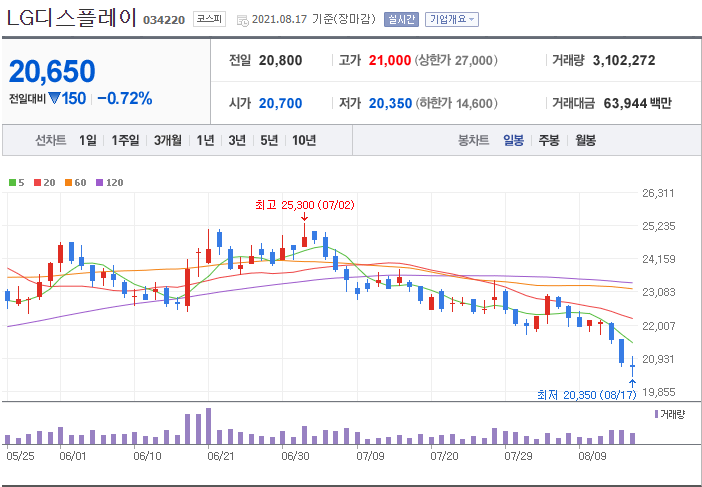Click the red candlestick under the 최고 arrow
Image resolution: width=702 pixels, height=487 pixels.
coord(304,235)
